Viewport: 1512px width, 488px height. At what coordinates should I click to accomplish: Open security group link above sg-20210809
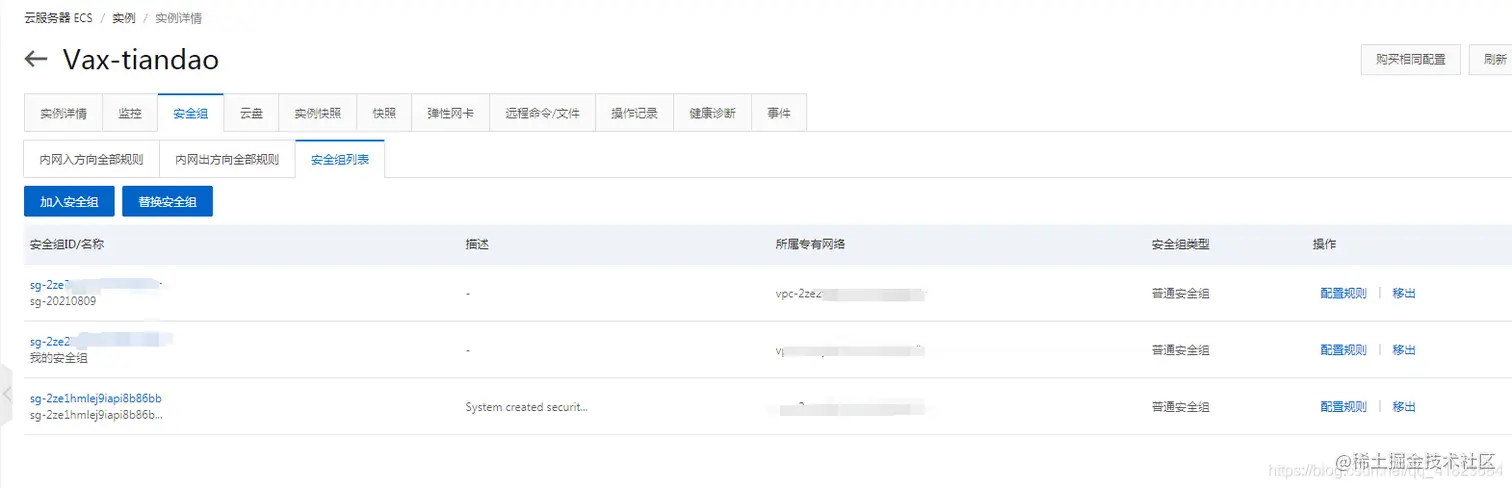(96, 285)
